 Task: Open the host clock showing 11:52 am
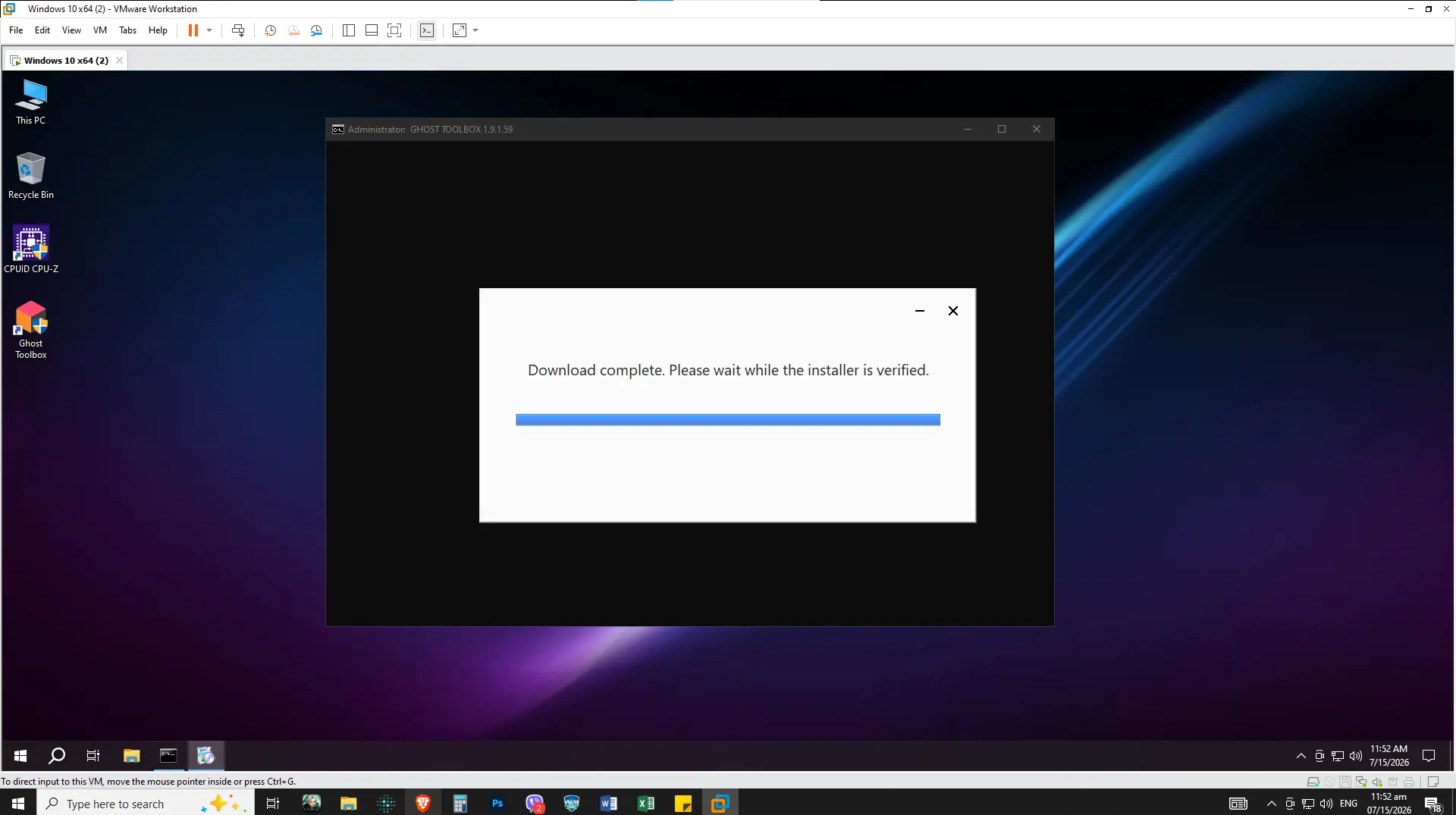pyautogui.click(x=1389, y=804)
